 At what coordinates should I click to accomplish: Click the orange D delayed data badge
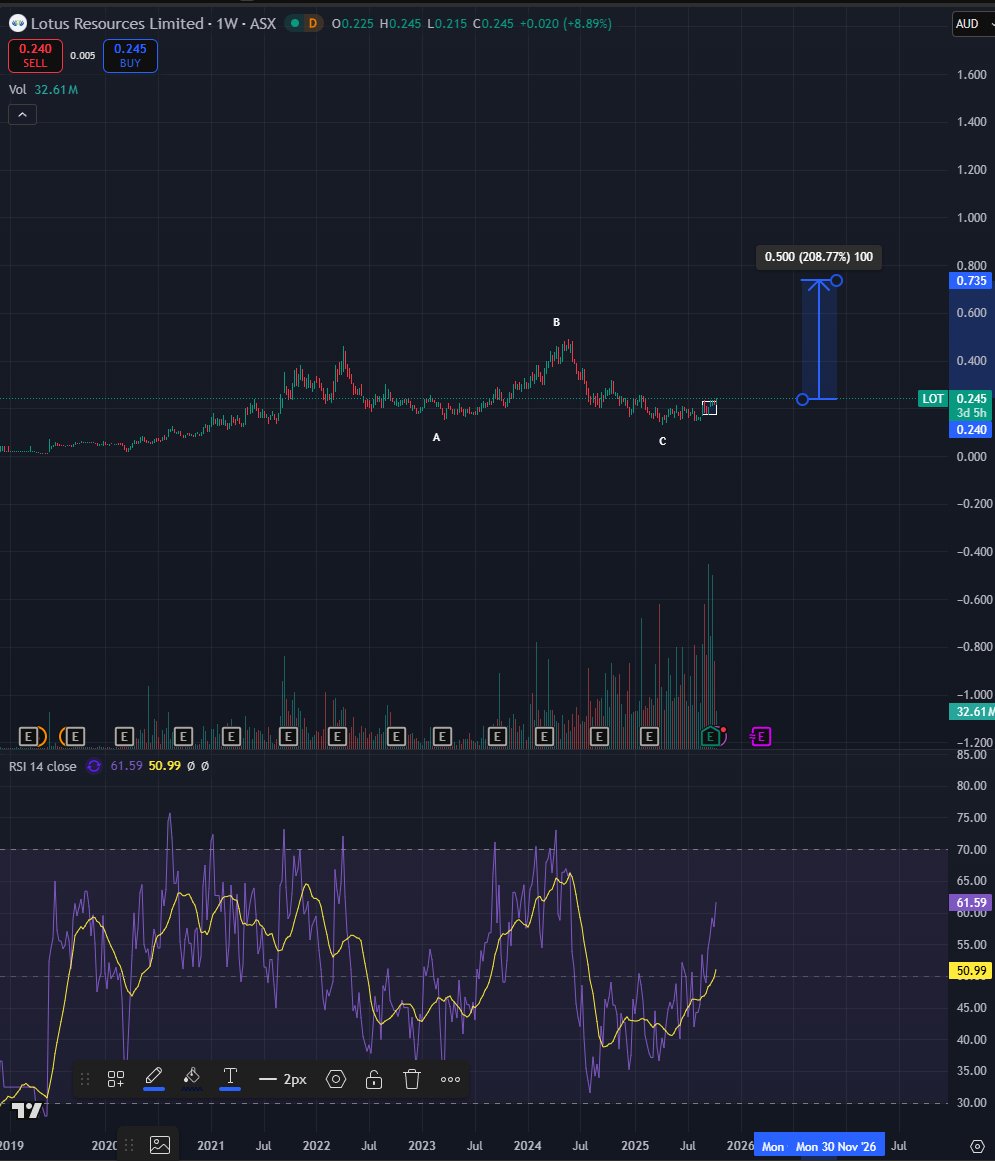pos(312,24)
